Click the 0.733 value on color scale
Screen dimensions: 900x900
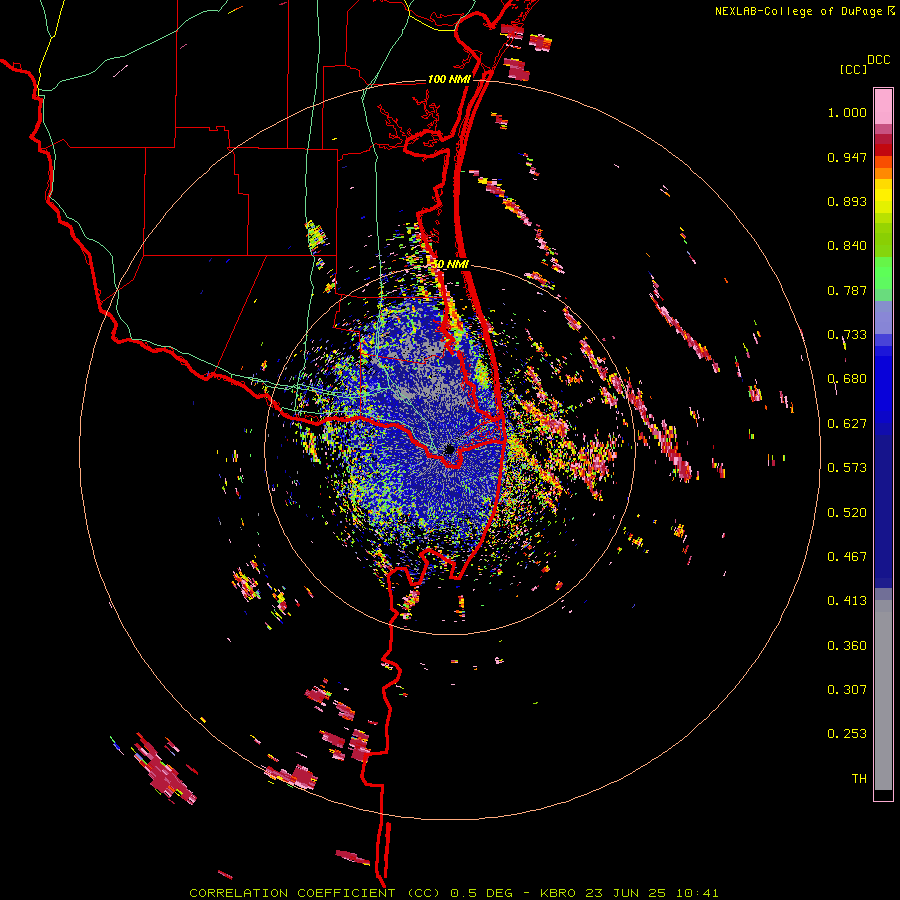(x=847, y=335)
